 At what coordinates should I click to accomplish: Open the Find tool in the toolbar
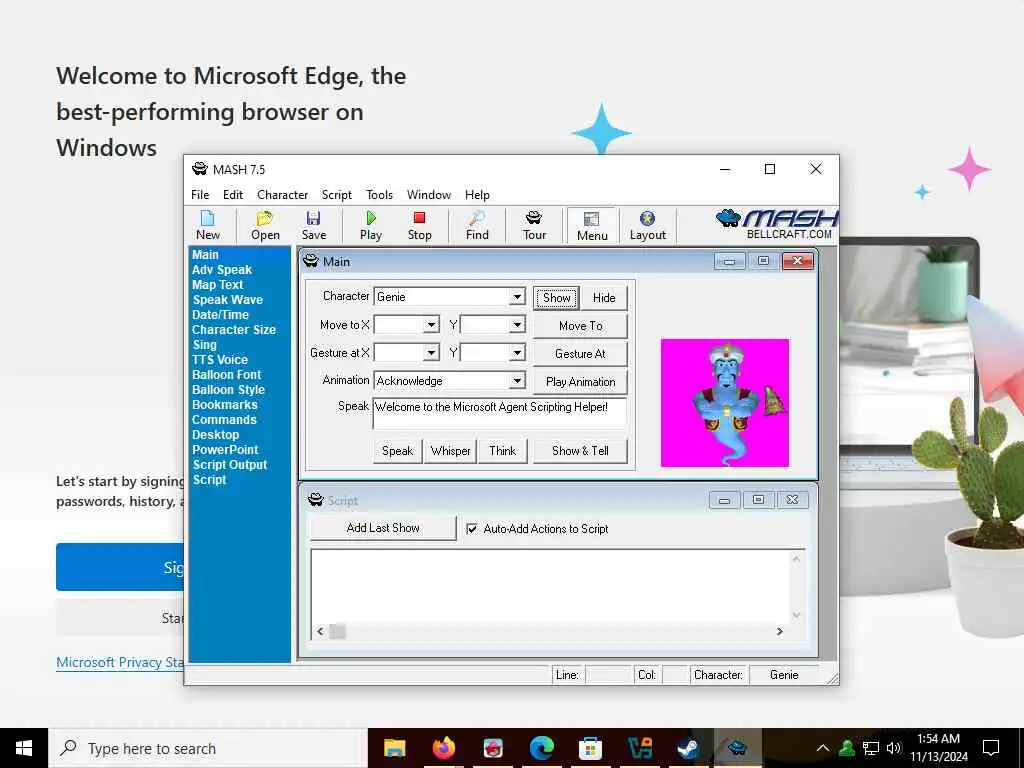(x=477, y=225)
